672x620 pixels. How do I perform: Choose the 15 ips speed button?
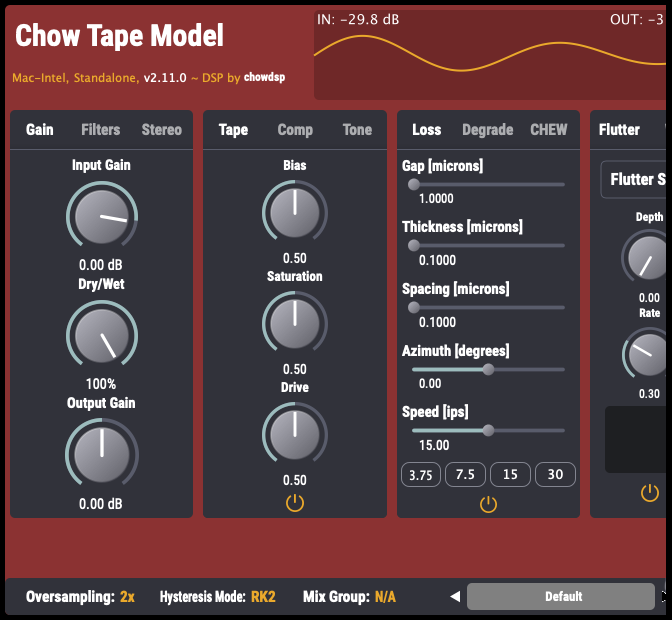pyautogui.click(x=510, y=475)
